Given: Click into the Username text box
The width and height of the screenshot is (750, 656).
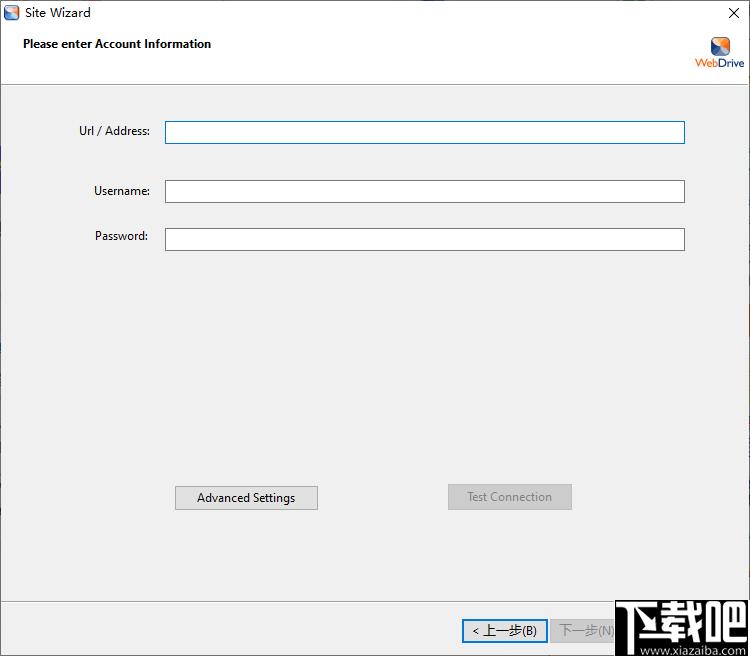Looking at the screenshot, I should (x=424, y=191).
